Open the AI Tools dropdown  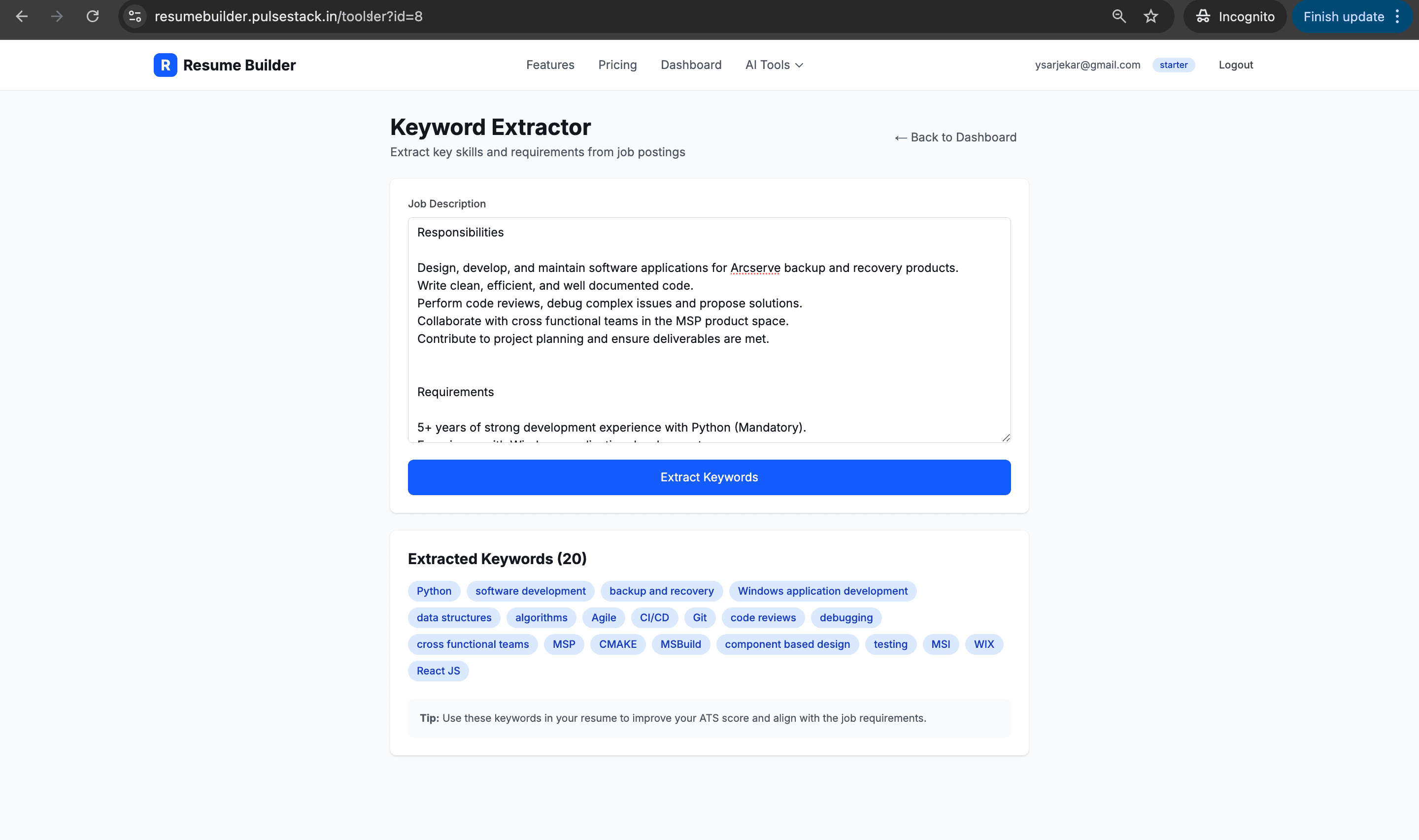773,65
